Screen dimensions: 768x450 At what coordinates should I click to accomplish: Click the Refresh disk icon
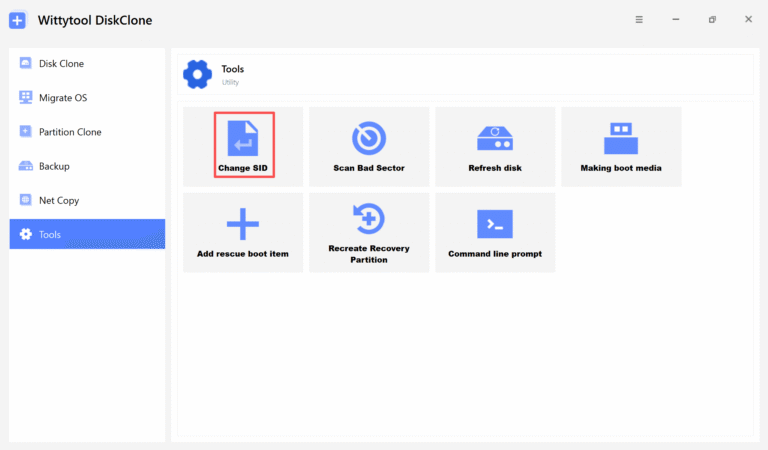[x=495, y=138]
